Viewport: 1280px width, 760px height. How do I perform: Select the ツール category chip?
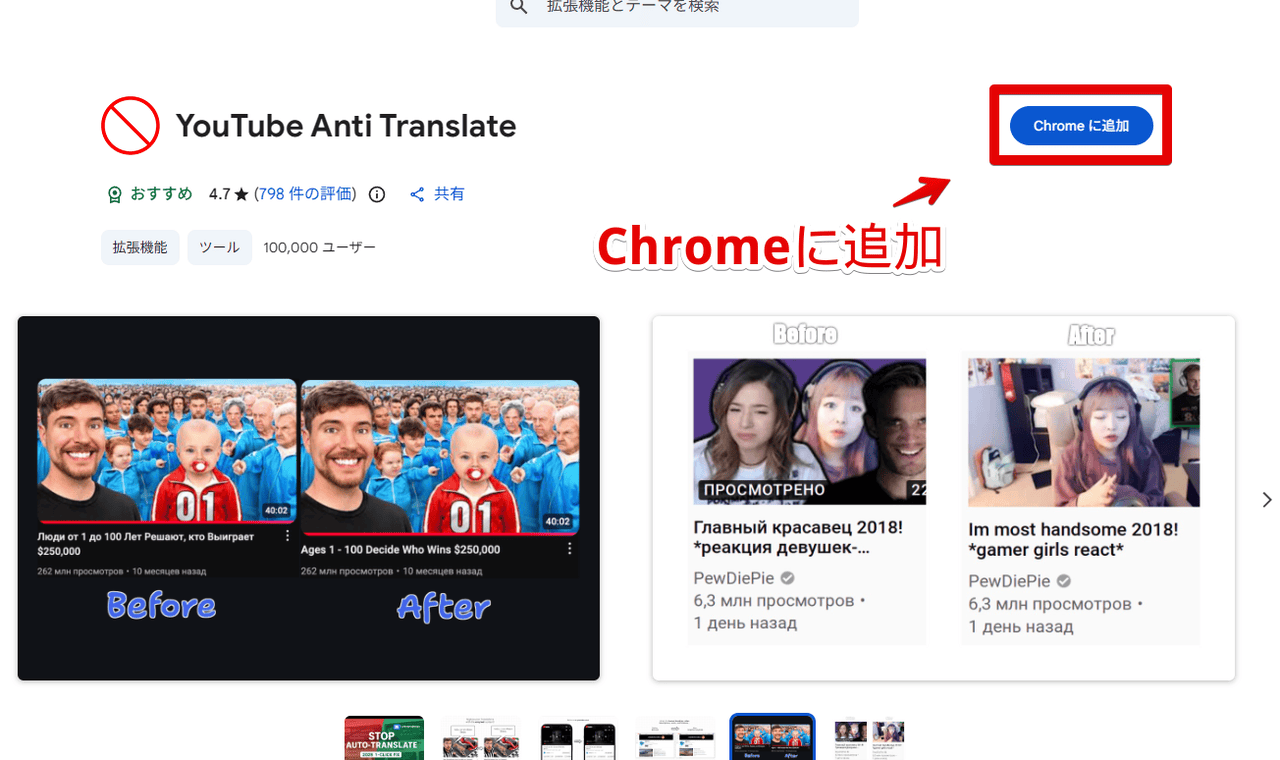pos(219,247)
